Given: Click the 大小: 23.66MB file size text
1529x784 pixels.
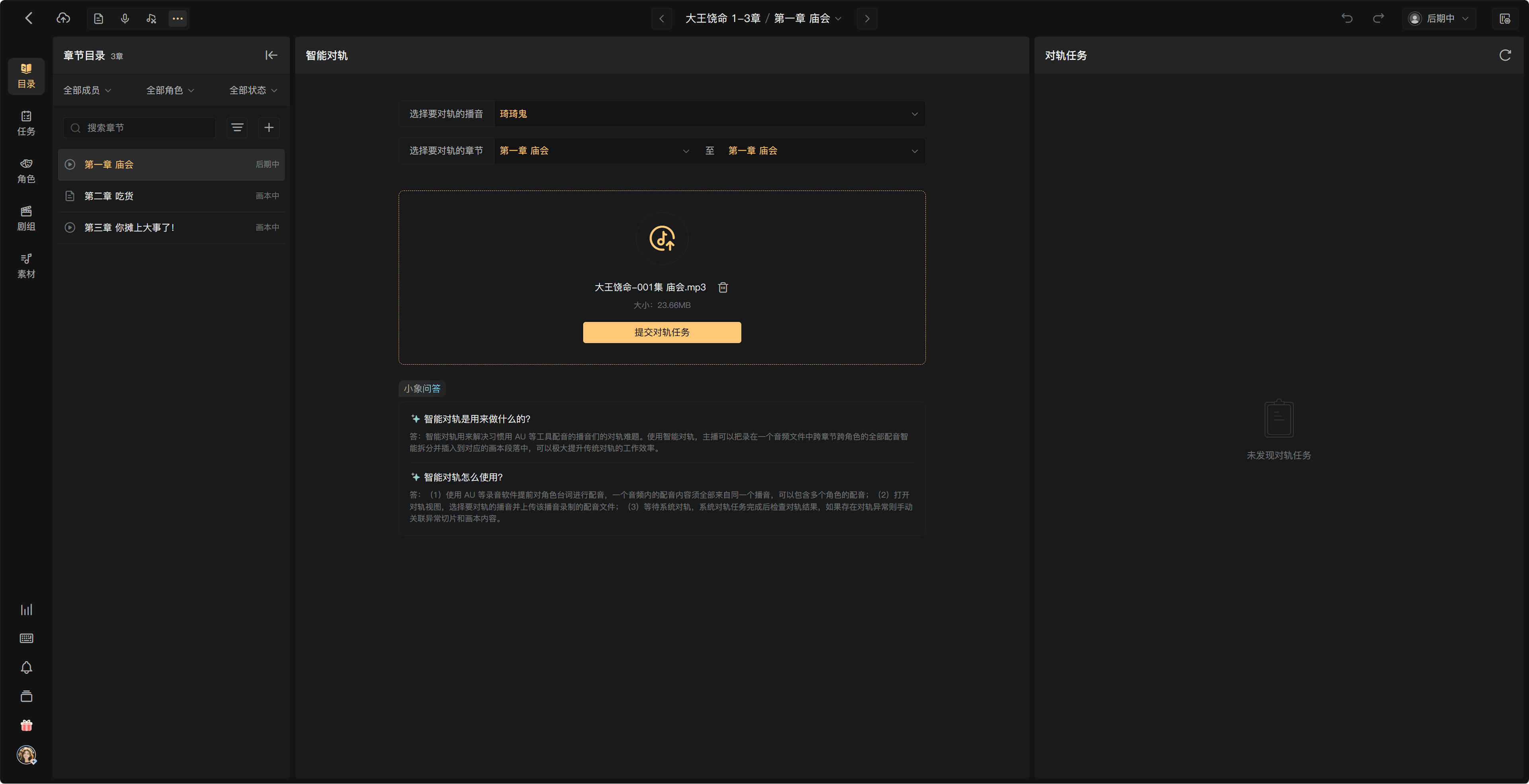Looking at the screenshot, I should tap(662, 305).
